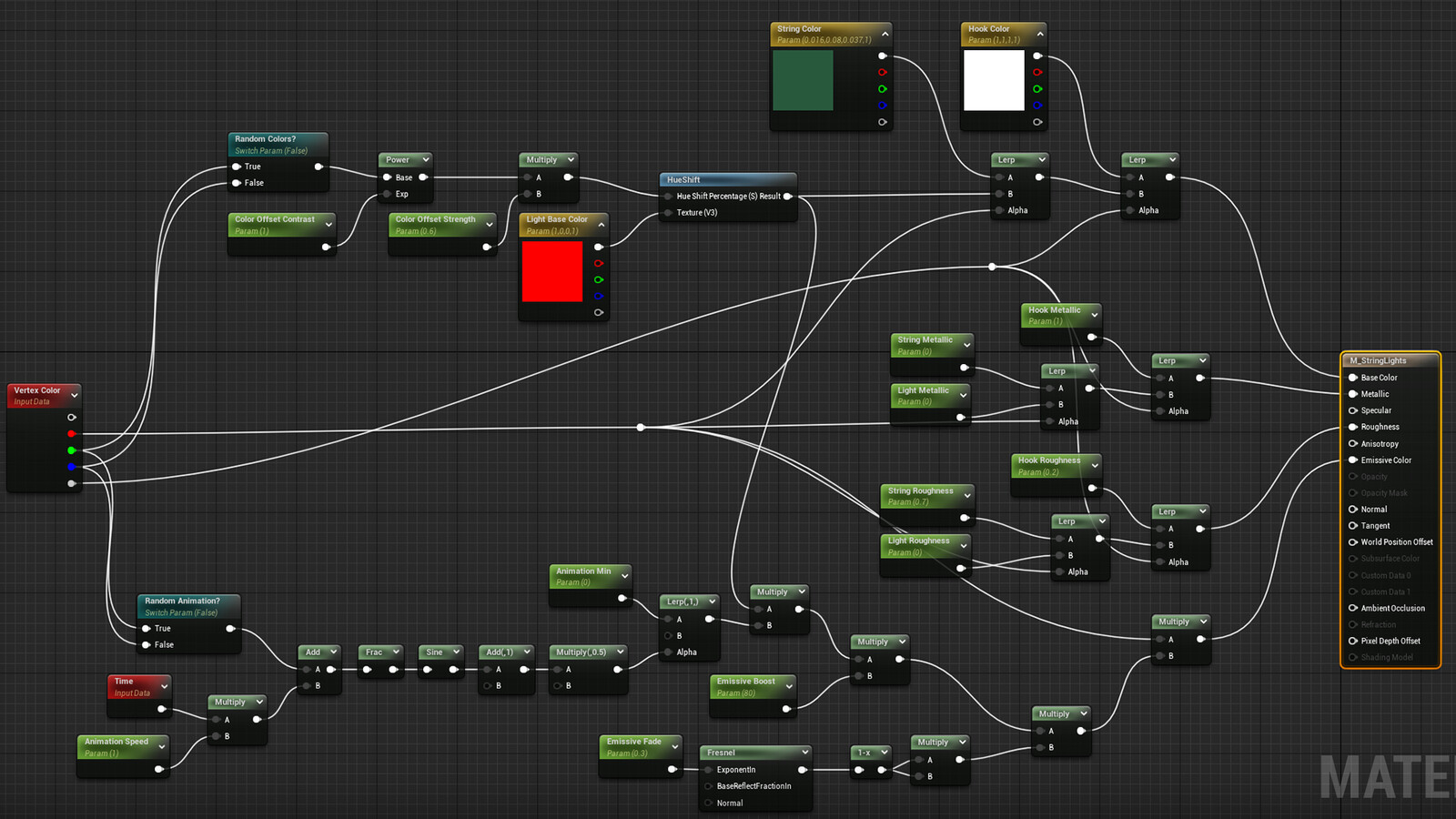Click the red Light Base Color swatch

pyautogui.click(x=552, y=271)
